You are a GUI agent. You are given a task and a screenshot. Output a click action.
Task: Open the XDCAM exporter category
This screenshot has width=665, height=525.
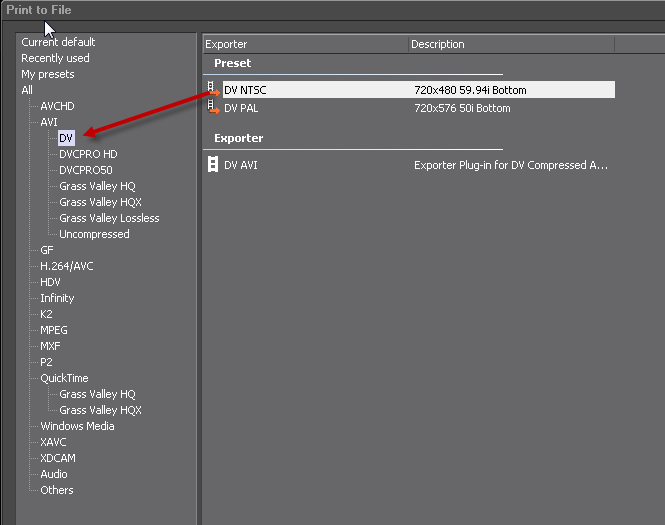click(x=57, y=458)
